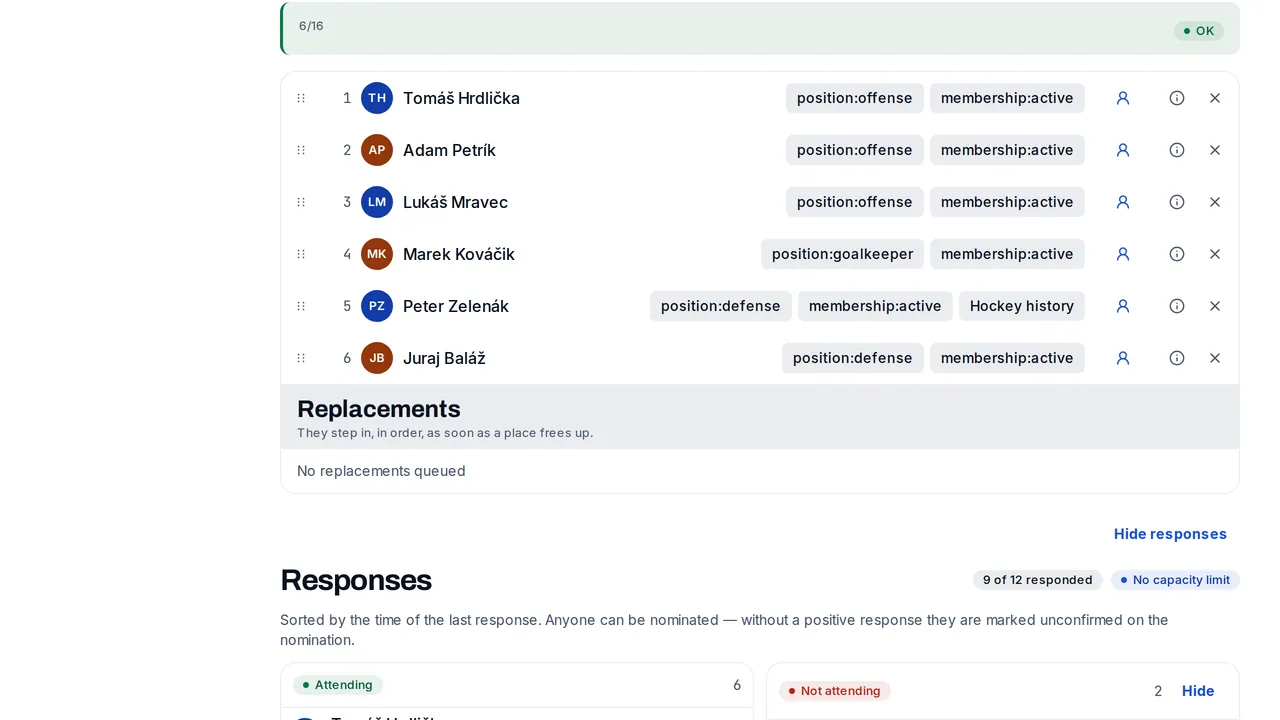Click the "9 of 12 responded" badge
Image resolution: width=1280 pixels, height=720 pixels.
[x=1037, y=580]
